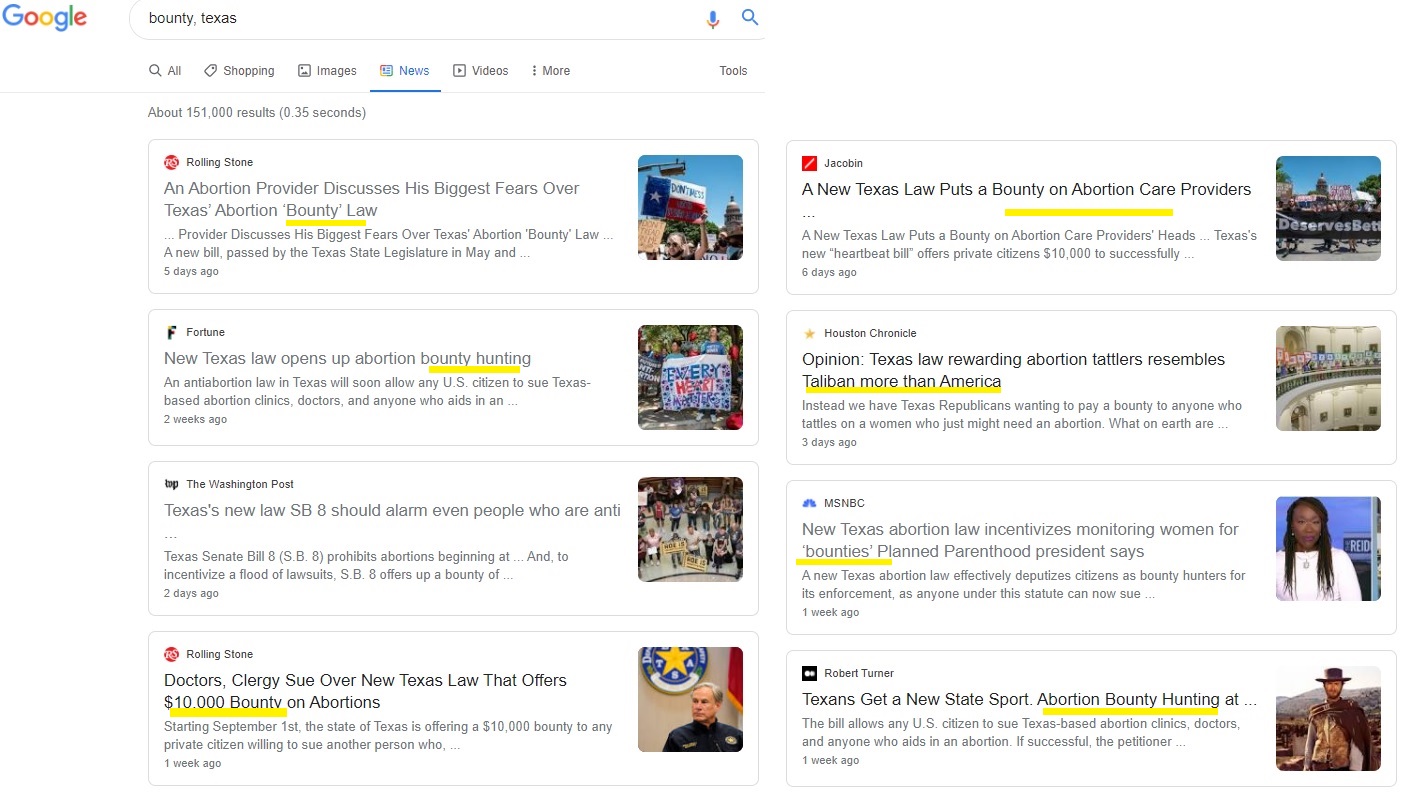Viewport: 1403px width, 797px height.
Task: Click snippet 'An antiabortion law in Texas will soon allow'
Action: click(x=378, y=391)
